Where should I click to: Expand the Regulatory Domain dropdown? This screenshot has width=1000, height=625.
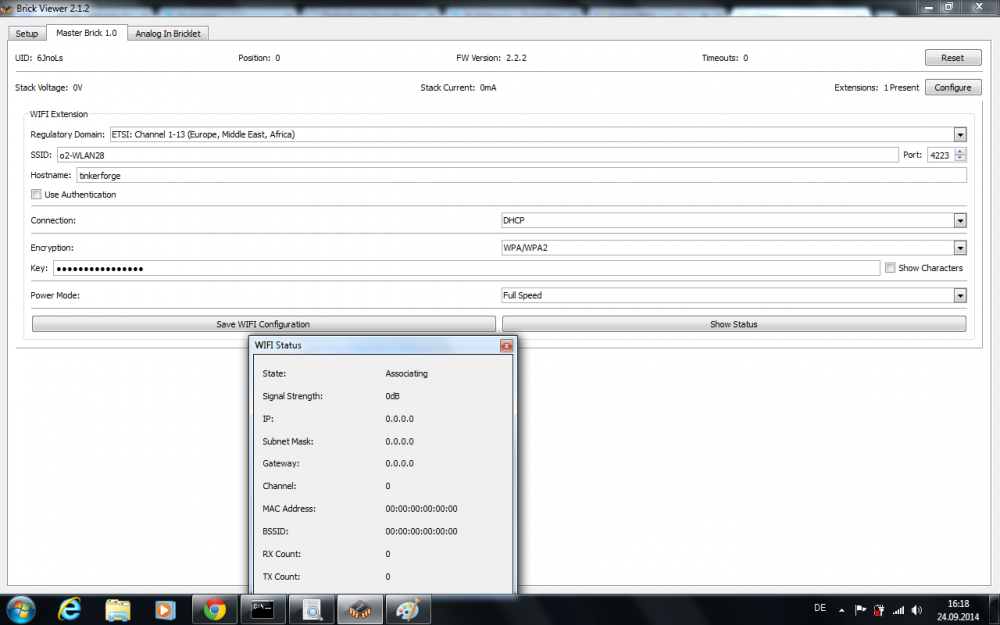[x=960, y=134]
